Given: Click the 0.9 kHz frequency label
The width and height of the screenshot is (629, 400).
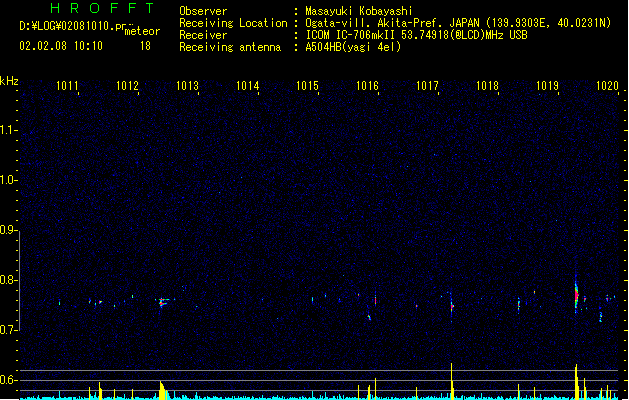Looking at the screenshot, I should click(8, 230).
